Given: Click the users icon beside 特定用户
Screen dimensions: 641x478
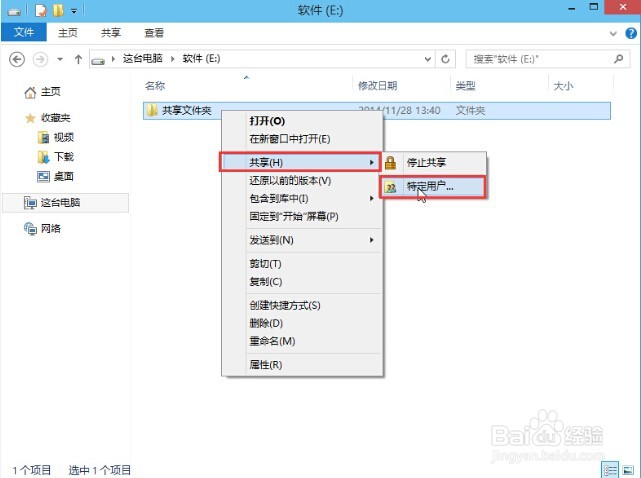Looking at the screenshot, I should tap(391, 187).
